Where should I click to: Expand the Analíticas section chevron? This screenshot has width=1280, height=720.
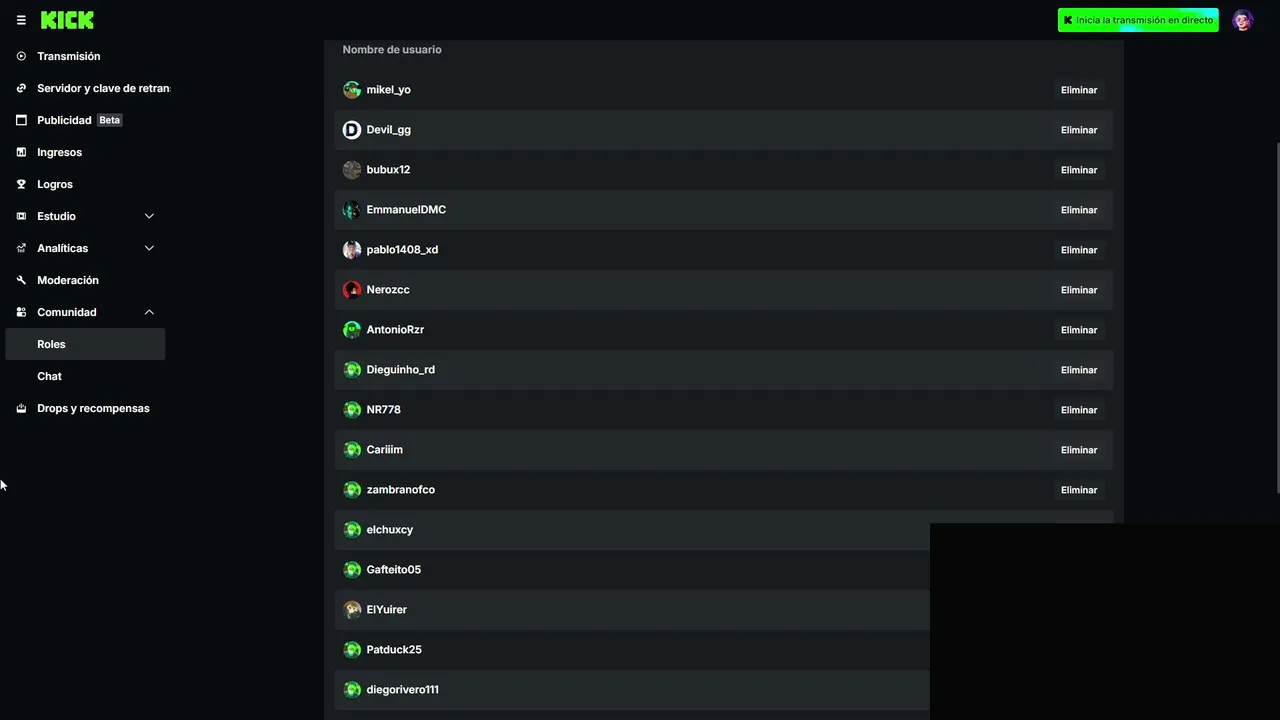tap(149, 248)
